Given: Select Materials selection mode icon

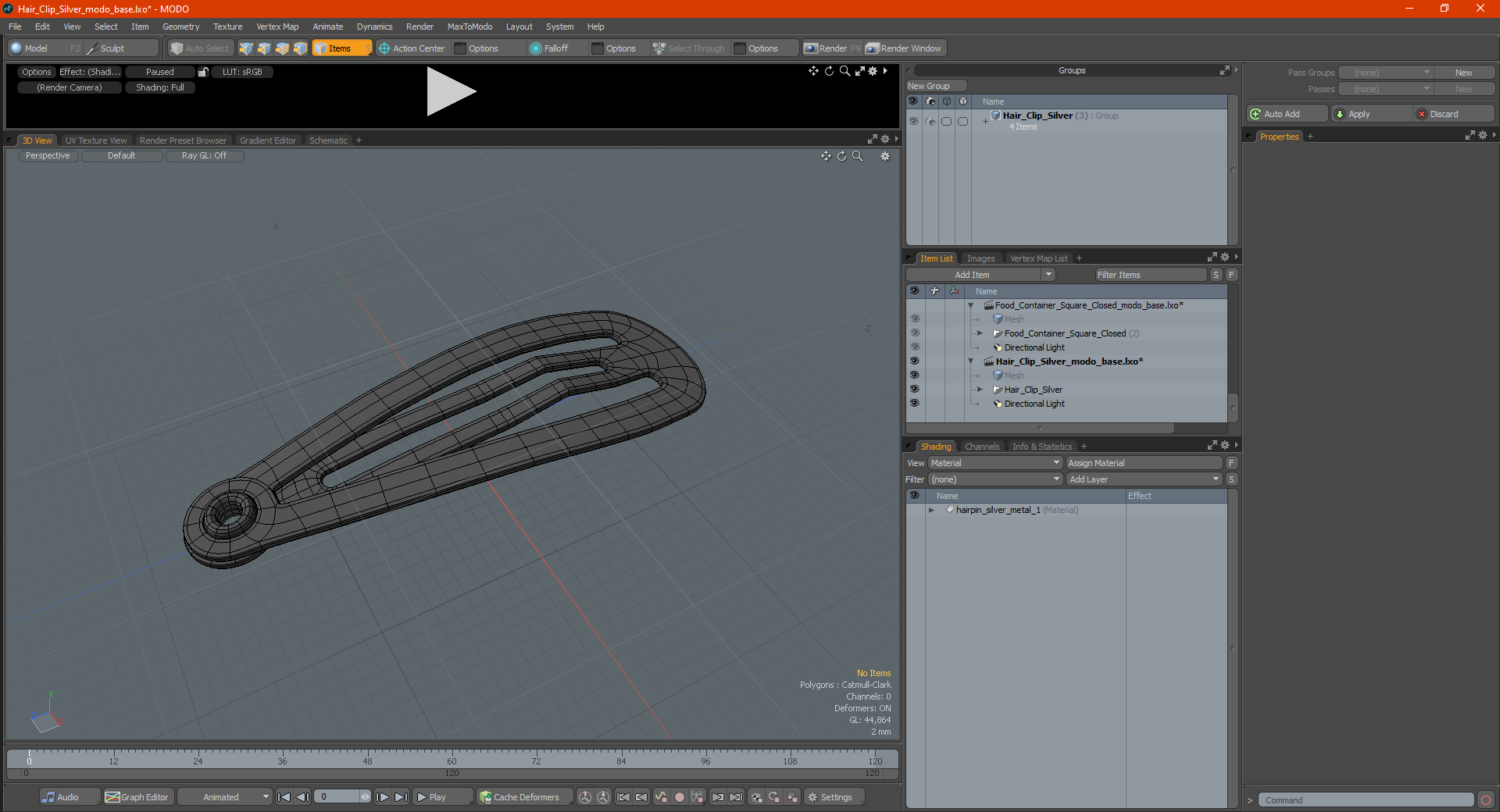Looking at the screenshot, I should (x=300, y=48).
